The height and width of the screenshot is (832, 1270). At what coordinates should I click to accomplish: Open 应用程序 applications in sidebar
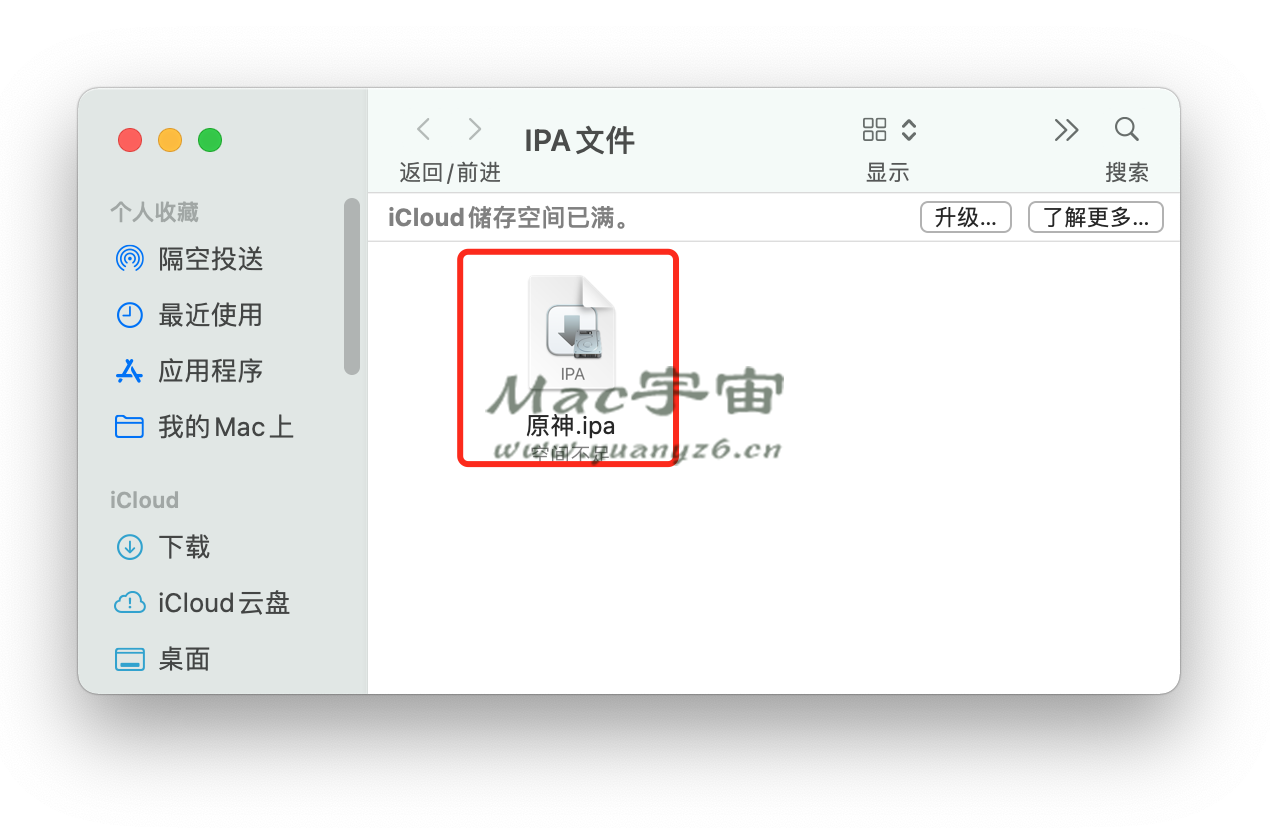[x=210, y=371]
